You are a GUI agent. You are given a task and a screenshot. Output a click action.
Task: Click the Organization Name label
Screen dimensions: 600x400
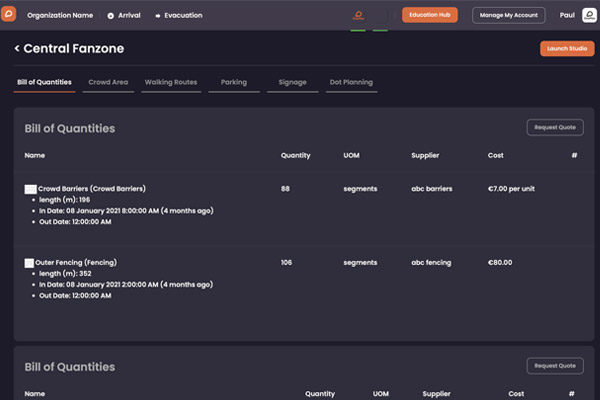click(60, 15)
